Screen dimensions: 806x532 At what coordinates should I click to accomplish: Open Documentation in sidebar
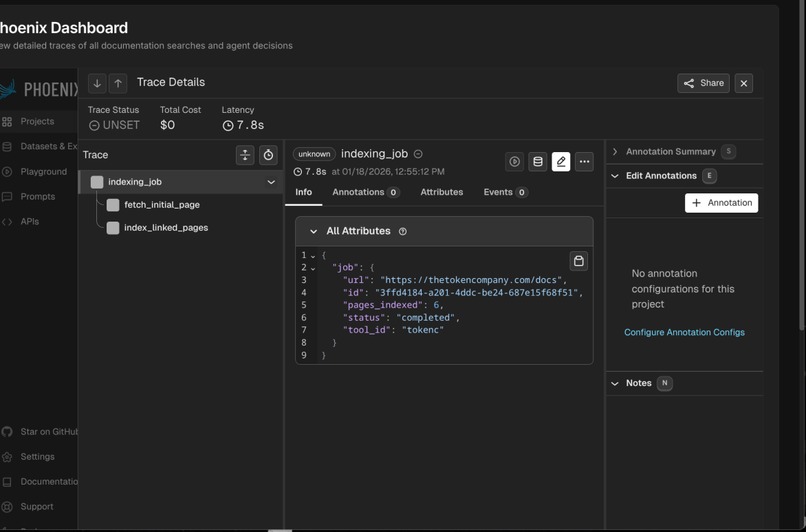point(49,482)
